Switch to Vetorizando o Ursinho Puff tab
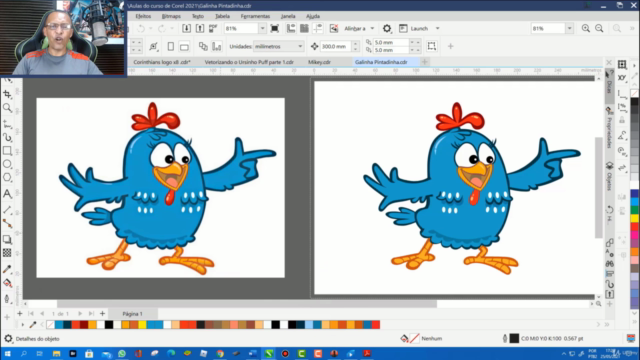 coord(249,62)
